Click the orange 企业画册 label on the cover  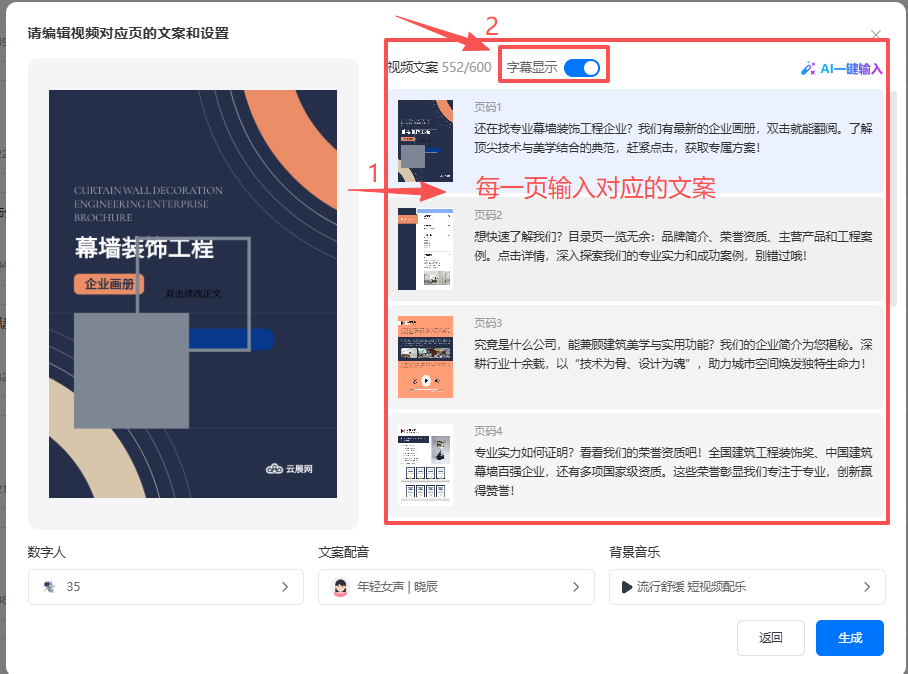click(x=109, y=284)
